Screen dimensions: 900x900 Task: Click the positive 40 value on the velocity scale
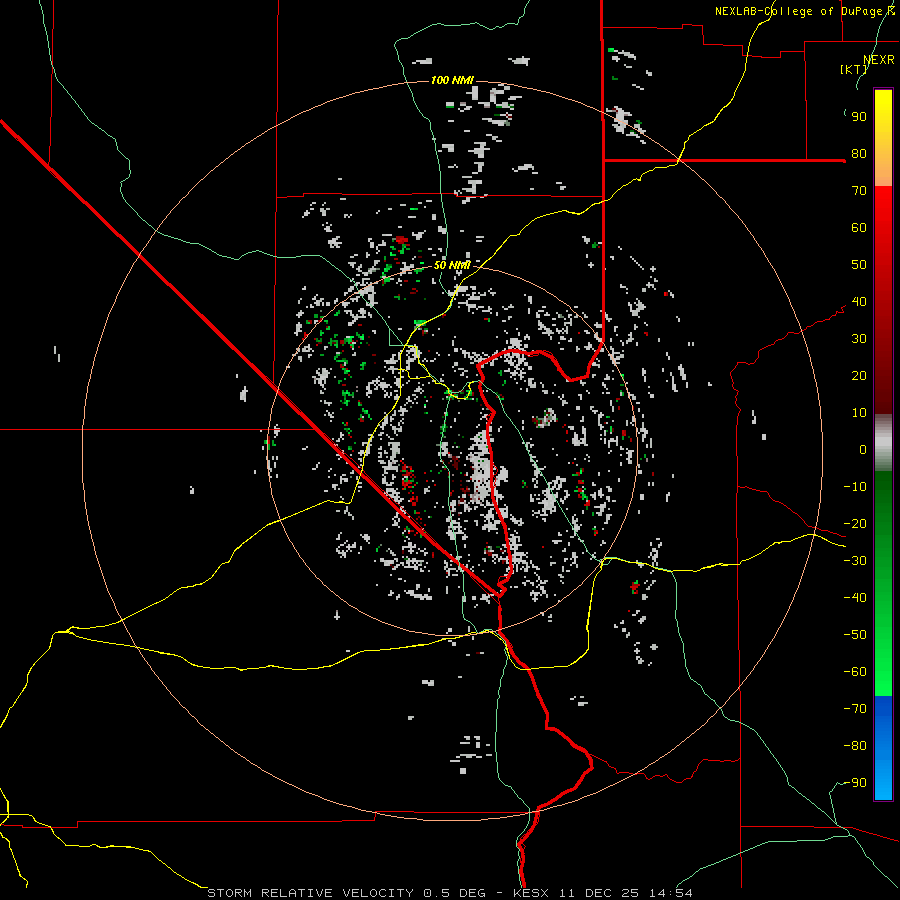[859, 301]
